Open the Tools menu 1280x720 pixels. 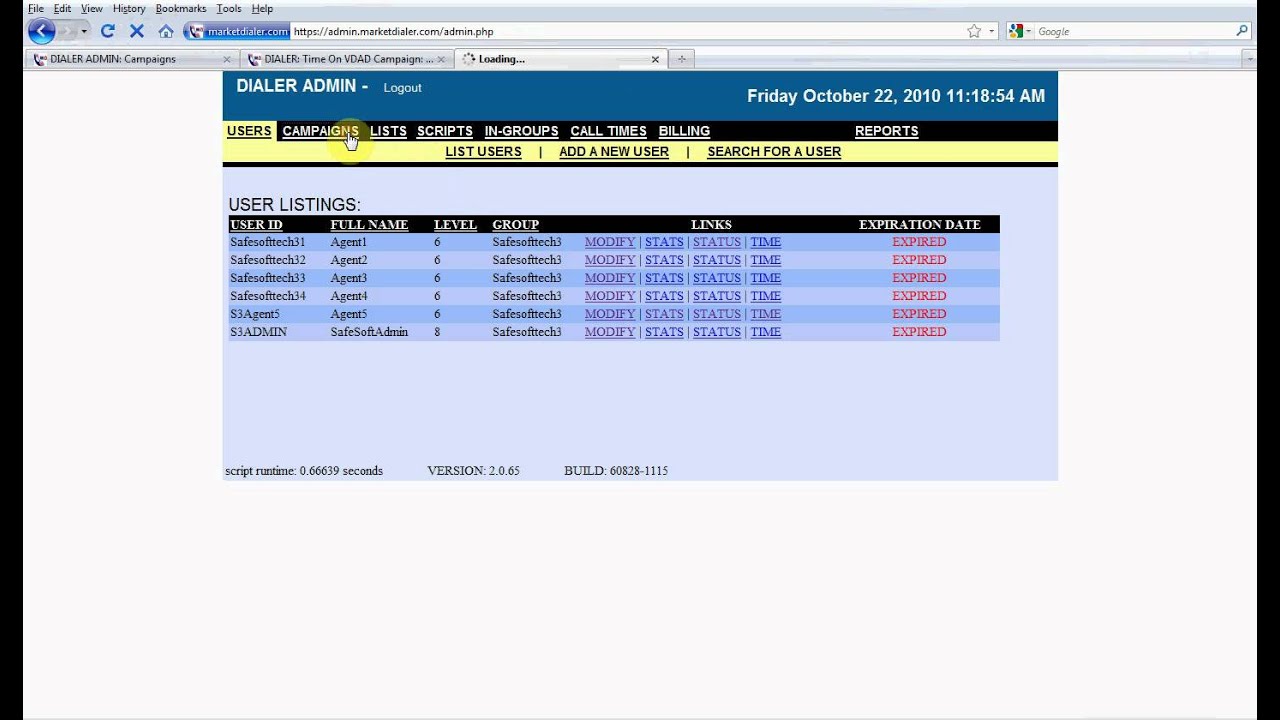point(229,8)
